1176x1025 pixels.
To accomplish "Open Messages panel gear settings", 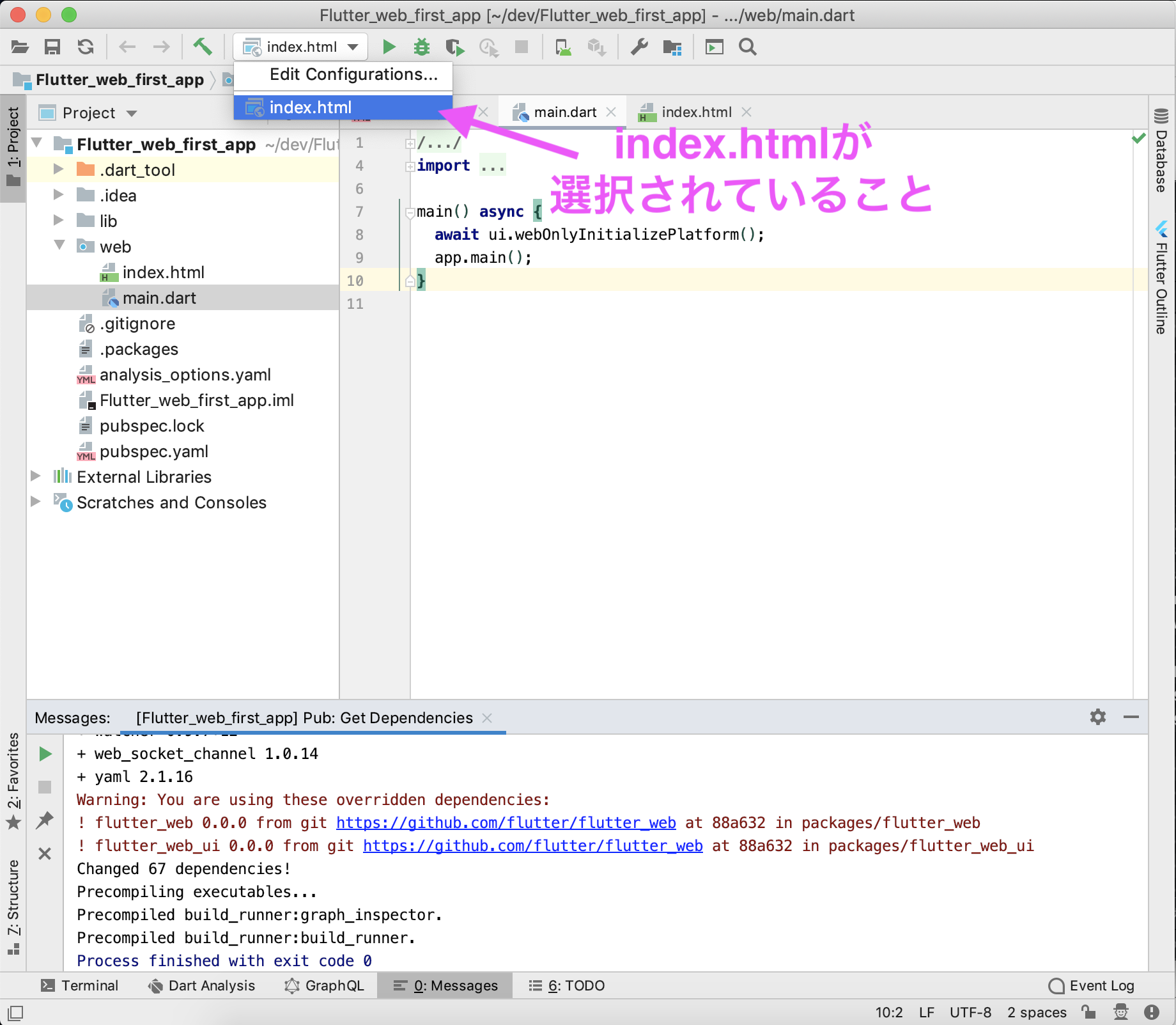I will pyautogui.click(x=1098, y=717).
